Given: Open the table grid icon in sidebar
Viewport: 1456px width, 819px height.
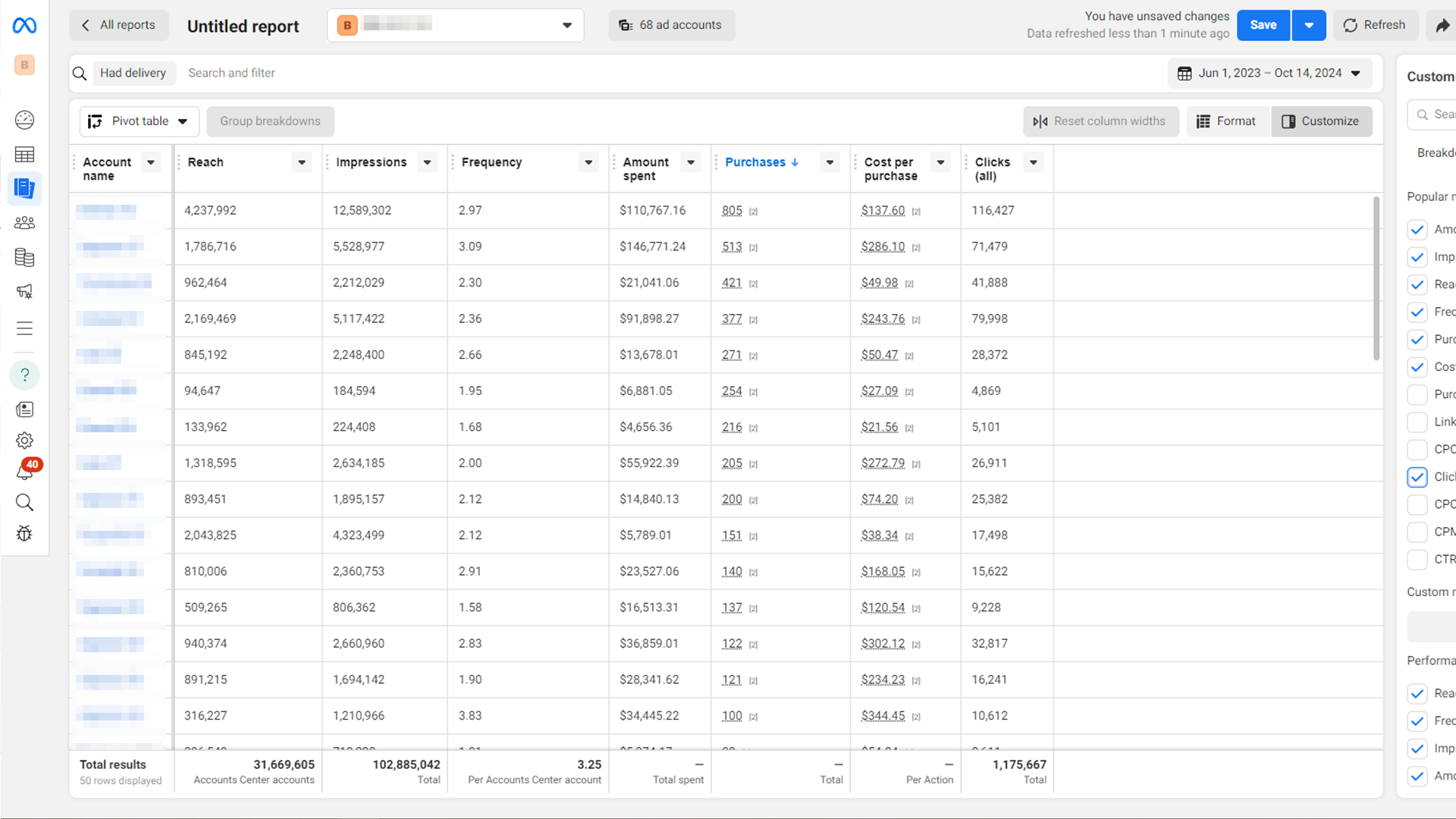Looking at the screenshot, I should (x=24, y=155).
